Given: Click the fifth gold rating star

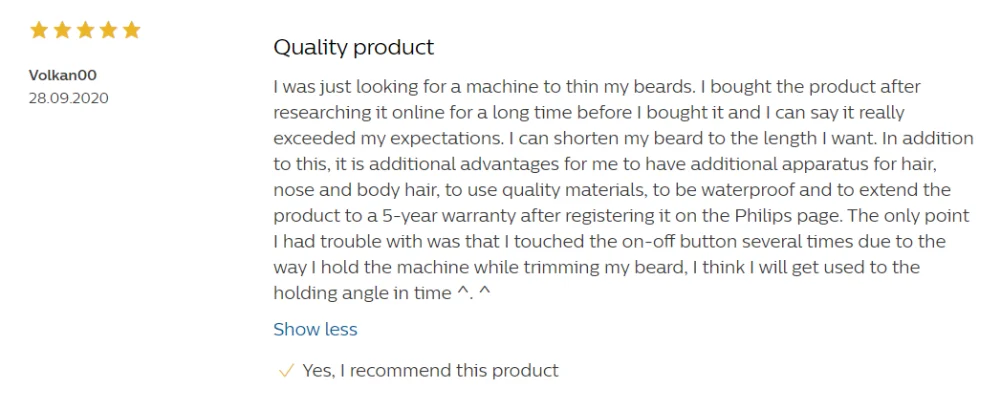Looking at the screenshot, I should [131, 30].
